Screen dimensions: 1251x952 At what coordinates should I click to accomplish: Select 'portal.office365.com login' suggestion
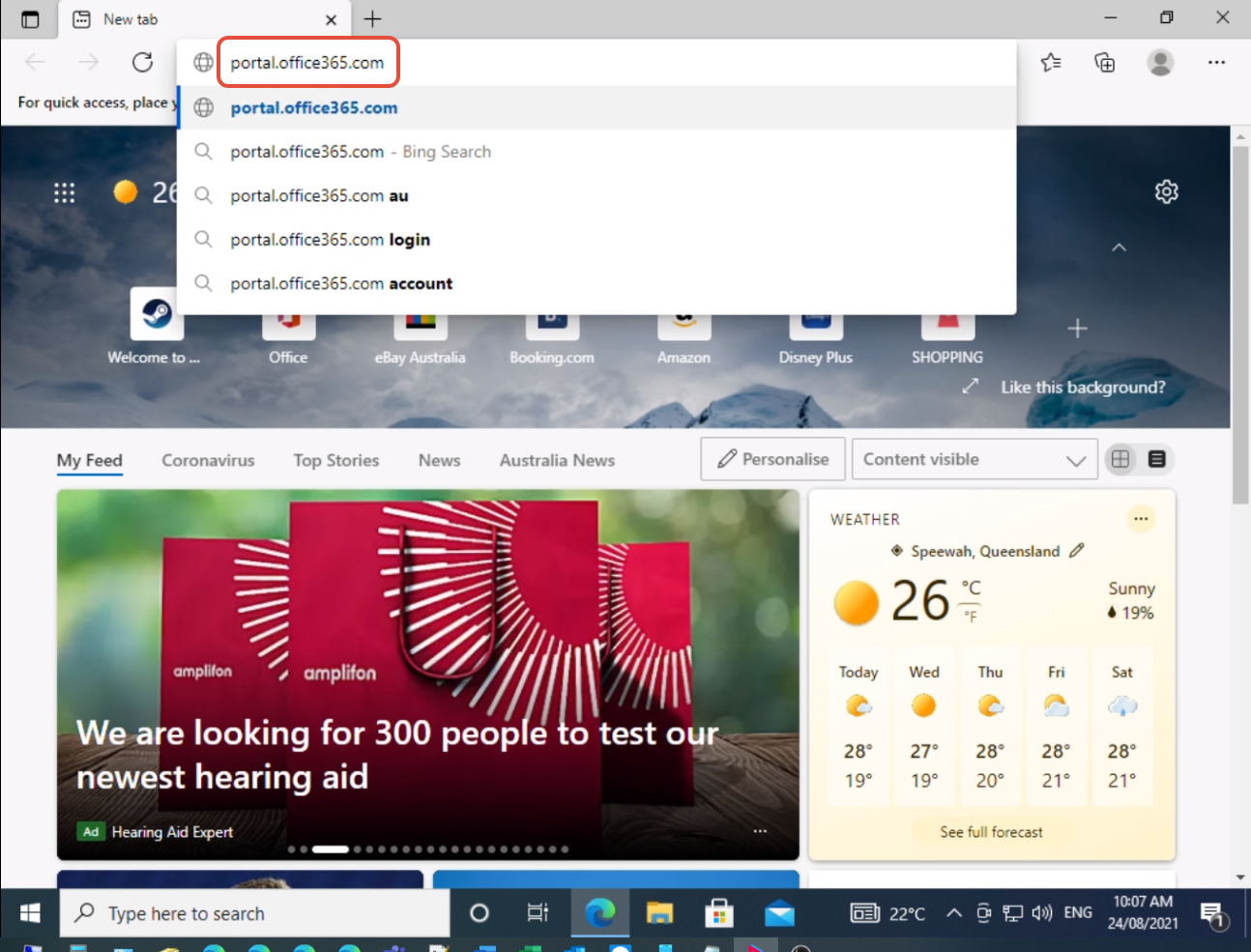[x=596, y=240]
